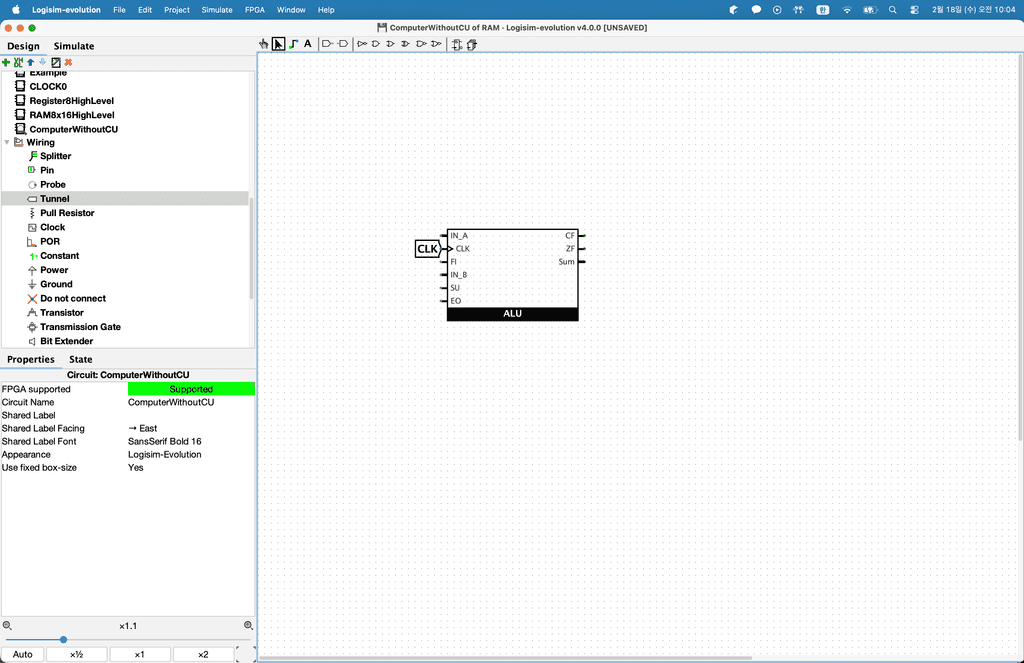Click the zoom slider handle
Screen dimensions: 1024x663
click(63, 640)
